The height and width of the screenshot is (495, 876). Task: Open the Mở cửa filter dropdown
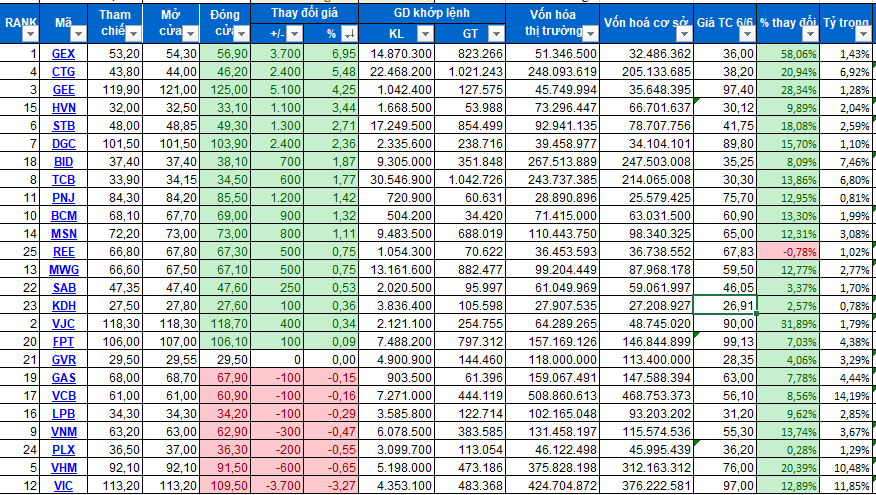(x=190, y=35)
